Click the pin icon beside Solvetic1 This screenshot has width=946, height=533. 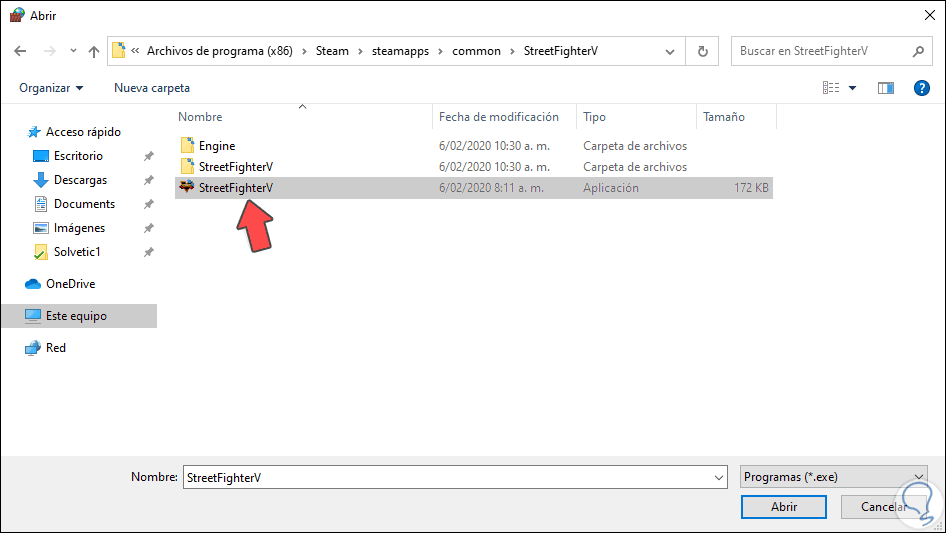point(148,252)
